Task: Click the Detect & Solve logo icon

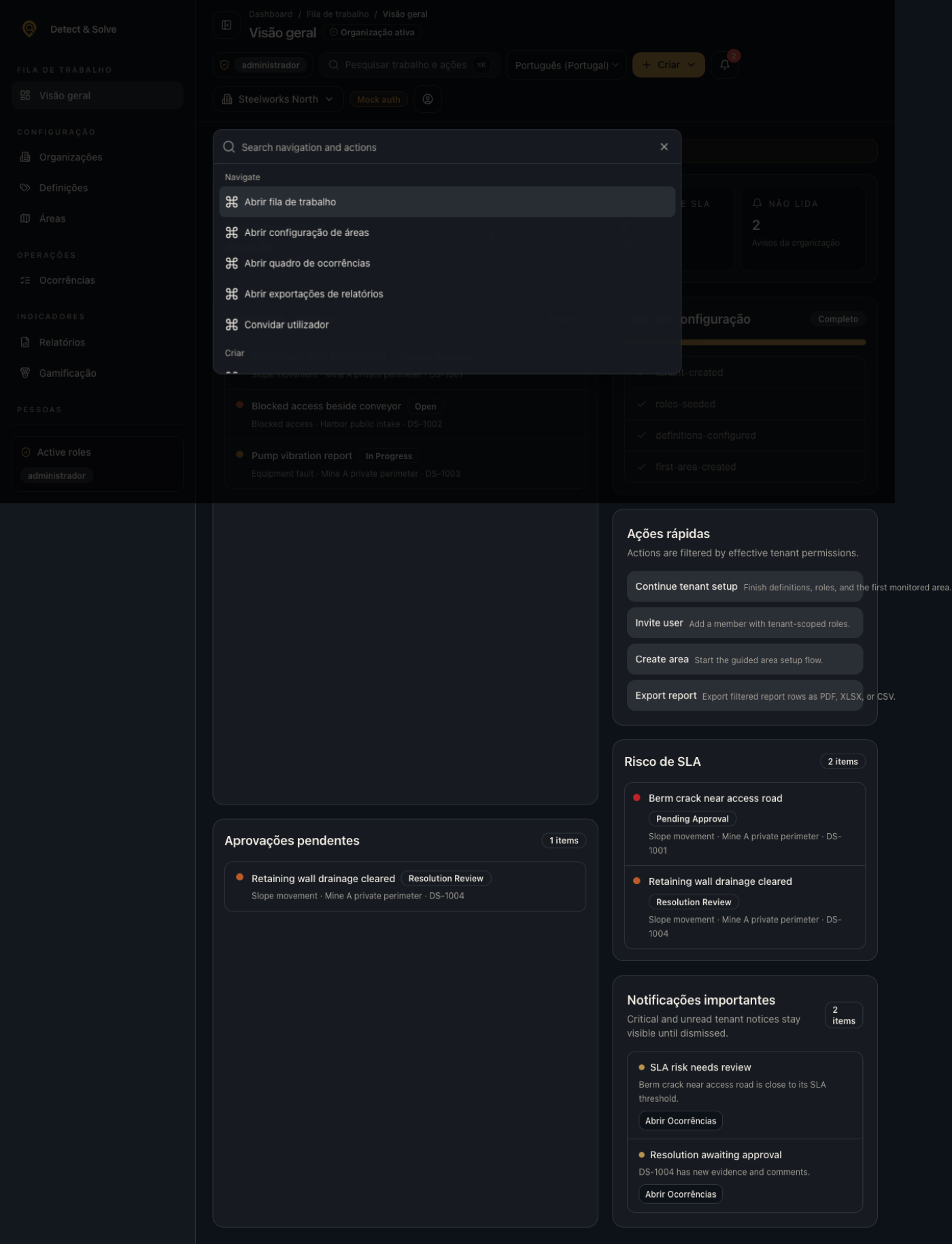Action: coord(29,29)
